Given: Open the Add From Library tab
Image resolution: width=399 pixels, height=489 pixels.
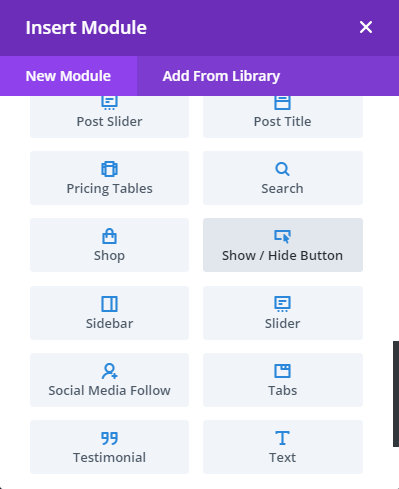Looking at the screenshot, I should click(221, 76).
